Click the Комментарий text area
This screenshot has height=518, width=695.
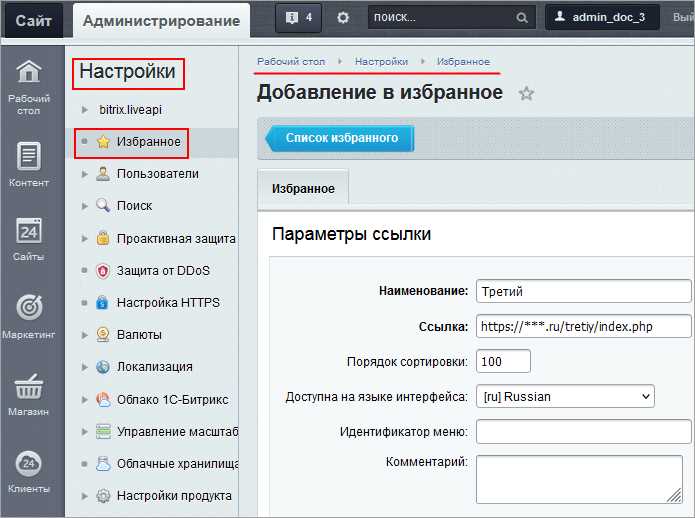[x=579, y=479]
